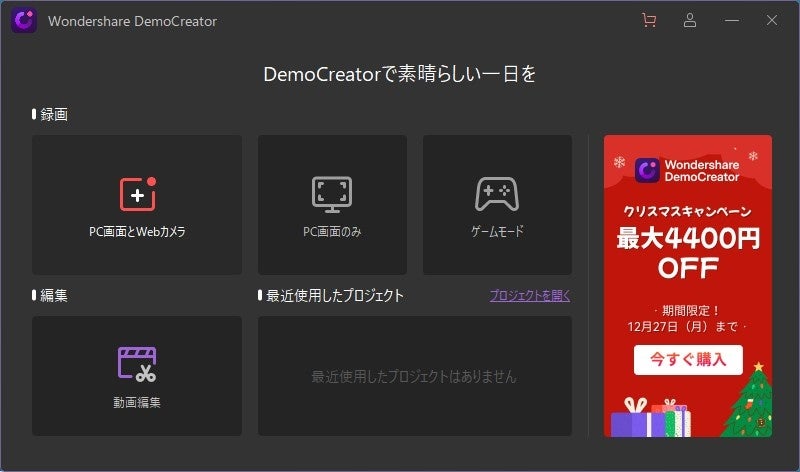Select the PC画面とWebカメラ recording icon
Image resolution: width=800 pixels, height=472 pixels.
(x=138, y=194)
